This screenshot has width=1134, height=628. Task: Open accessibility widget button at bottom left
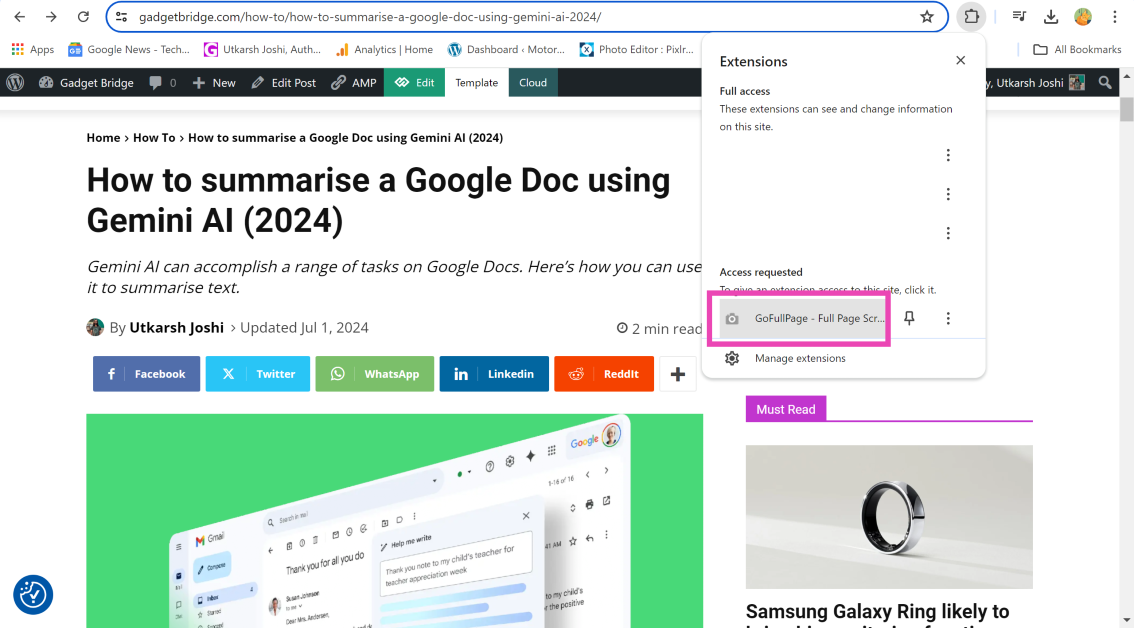[33, 595]
